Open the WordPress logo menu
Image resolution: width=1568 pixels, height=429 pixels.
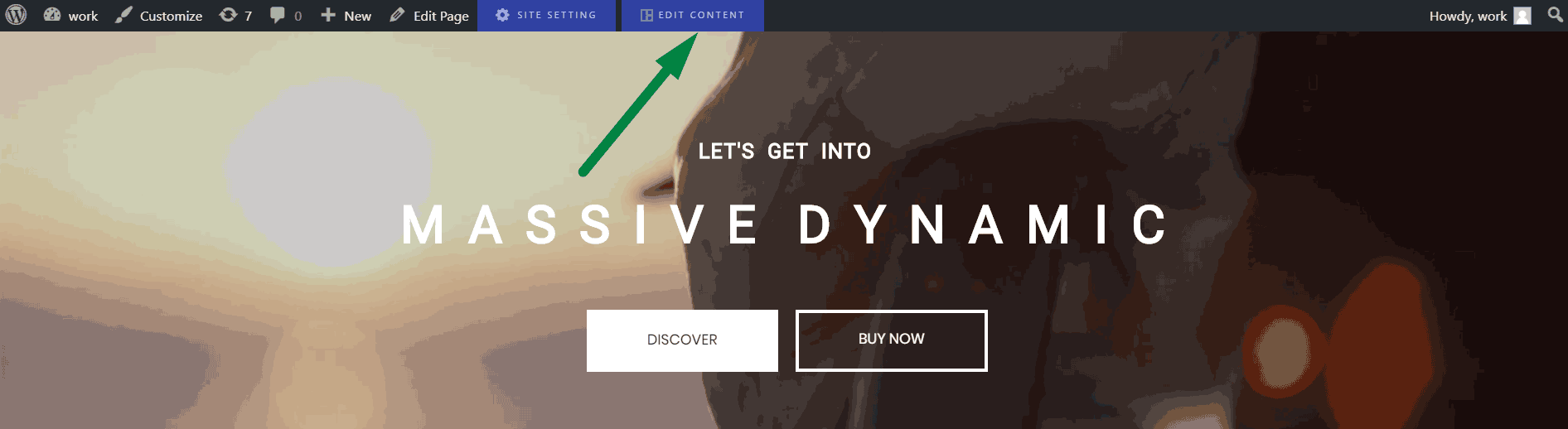(x=16, y=15)
